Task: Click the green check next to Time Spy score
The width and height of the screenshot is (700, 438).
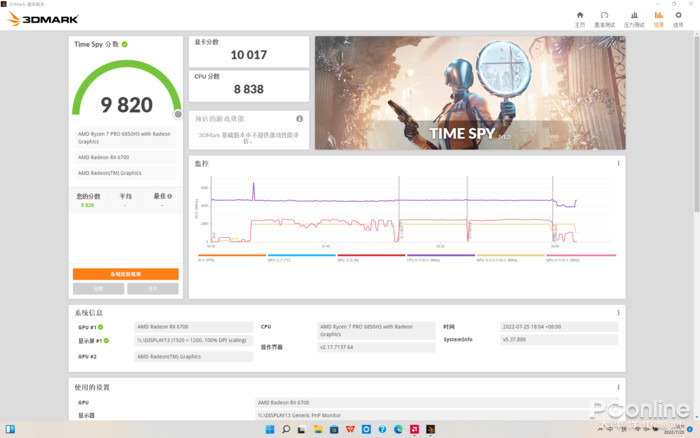Action: point(125,44)
